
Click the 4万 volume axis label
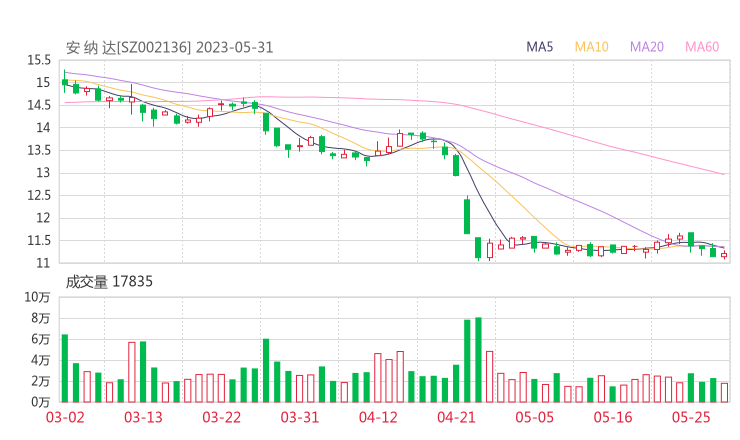coord(41,360)
